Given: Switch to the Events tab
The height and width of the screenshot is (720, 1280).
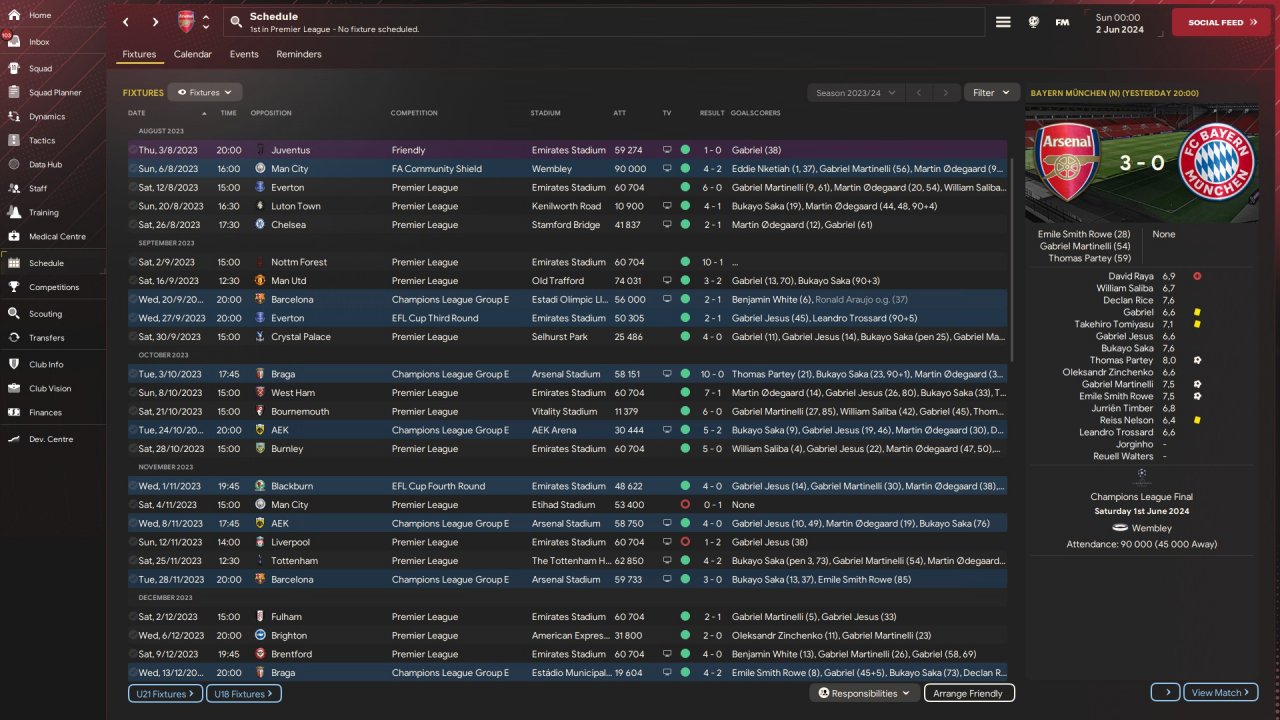Looking at the screenshot, I should pos(244,54).
